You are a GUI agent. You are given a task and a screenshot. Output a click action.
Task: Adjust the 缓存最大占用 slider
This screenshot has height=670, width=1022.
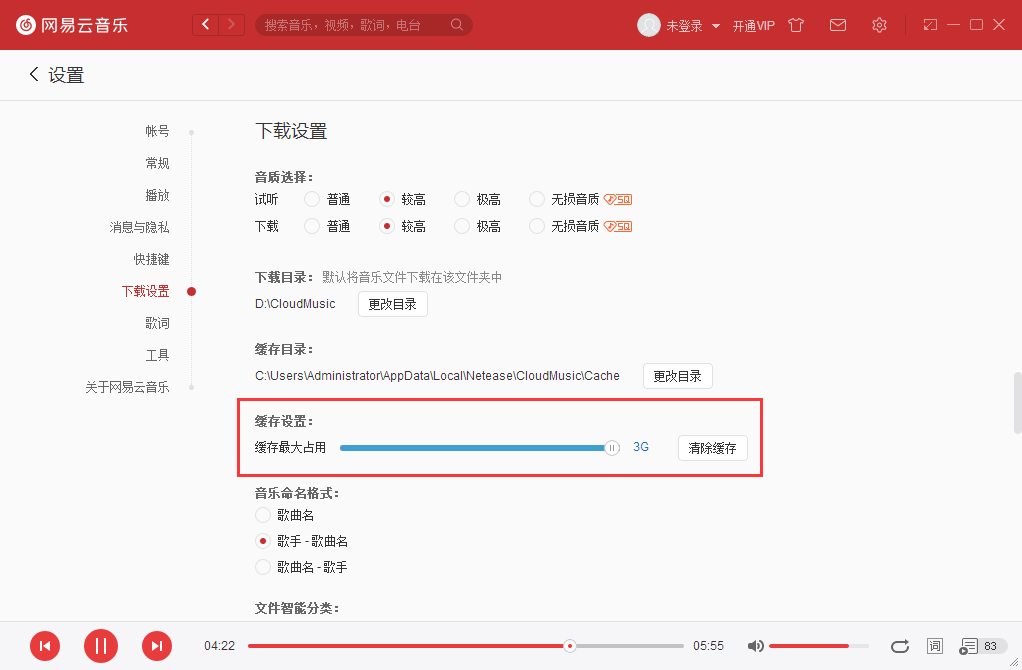pyautogui.click(x=611, y=448)
